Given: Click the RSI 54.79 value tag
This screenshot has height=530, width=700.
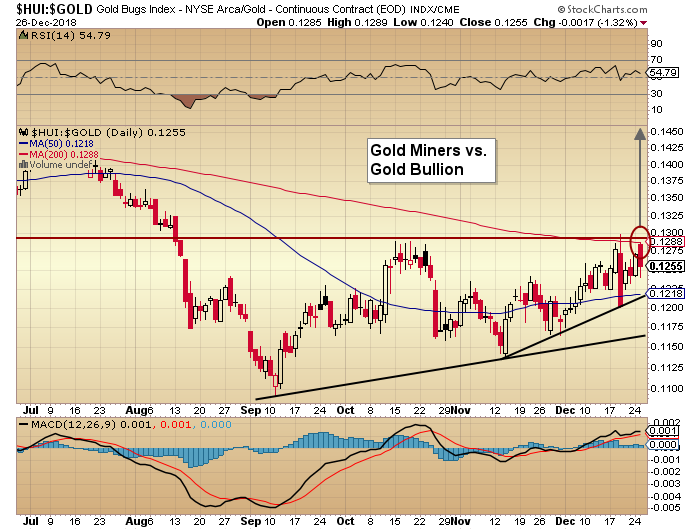Looking at the screenshot, I should pyautogui.click(x=664, y=74).
